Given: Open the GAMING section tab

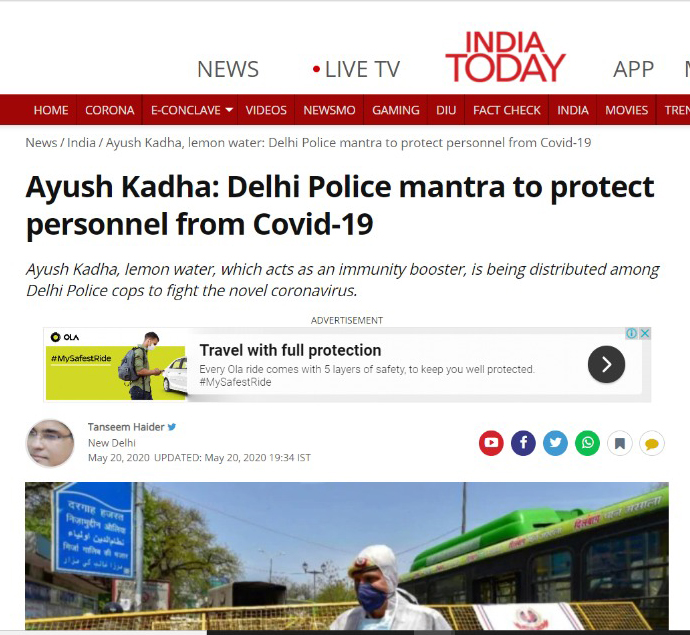Looking at the screenshot, I should (396, 110).
